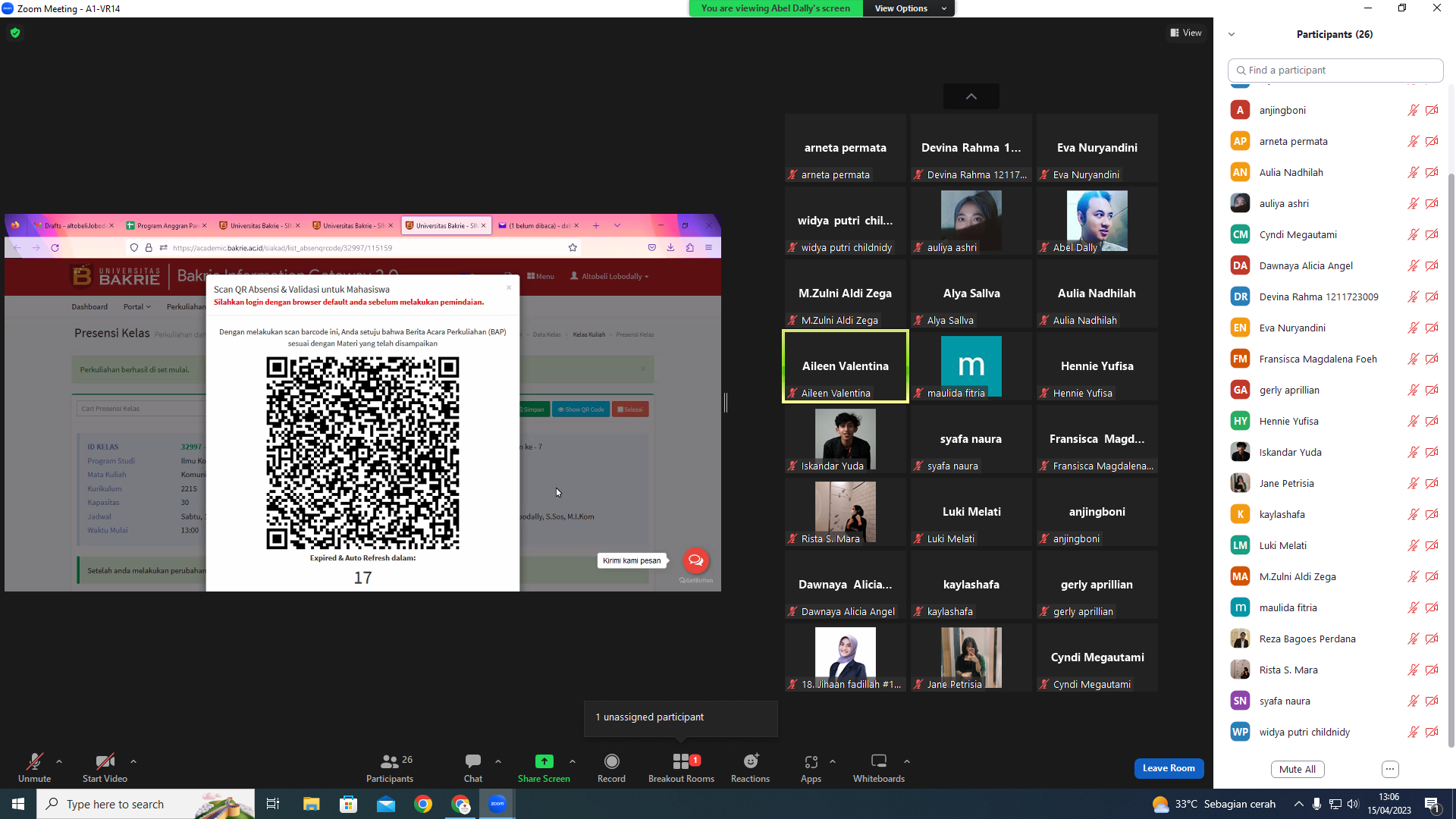Click the Show QR Code button in shared screen
Screen dimensions: 1456x819
[x=581, y=409]
